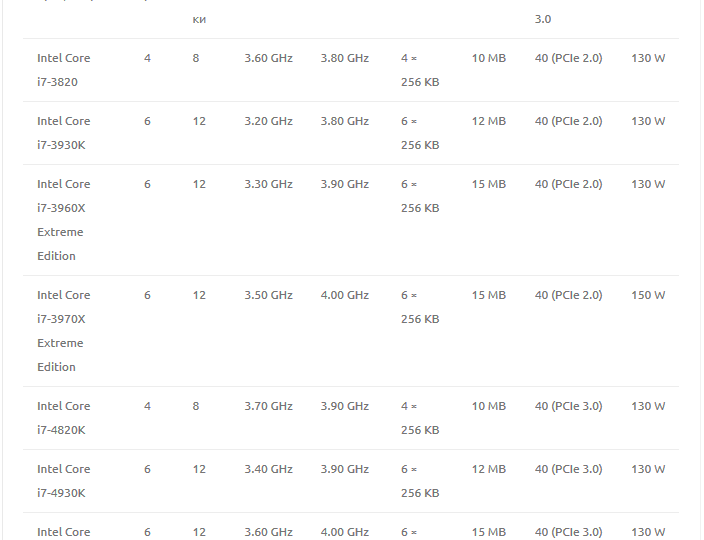Click the Intel Core i7-4820K processor name

(63, 418)
